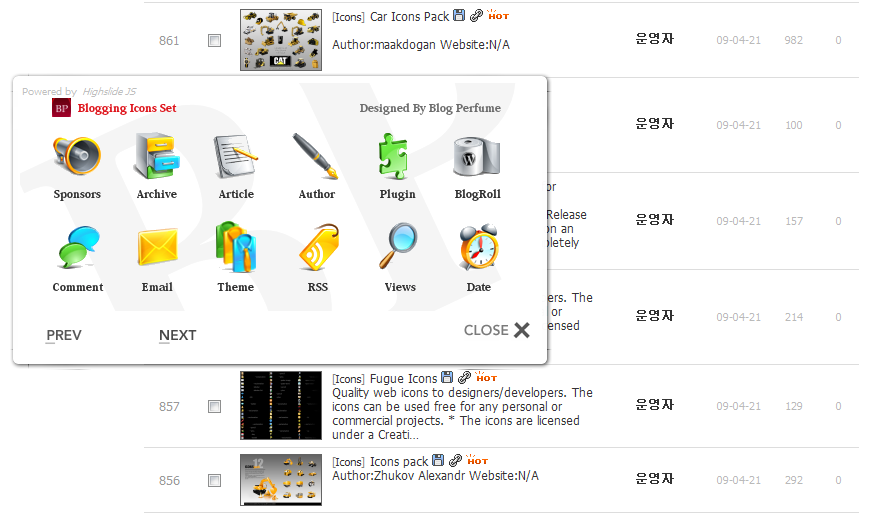872x515 pixels.
Task: Click the Plugin puzzle piece icon
Action: [394, 156]
